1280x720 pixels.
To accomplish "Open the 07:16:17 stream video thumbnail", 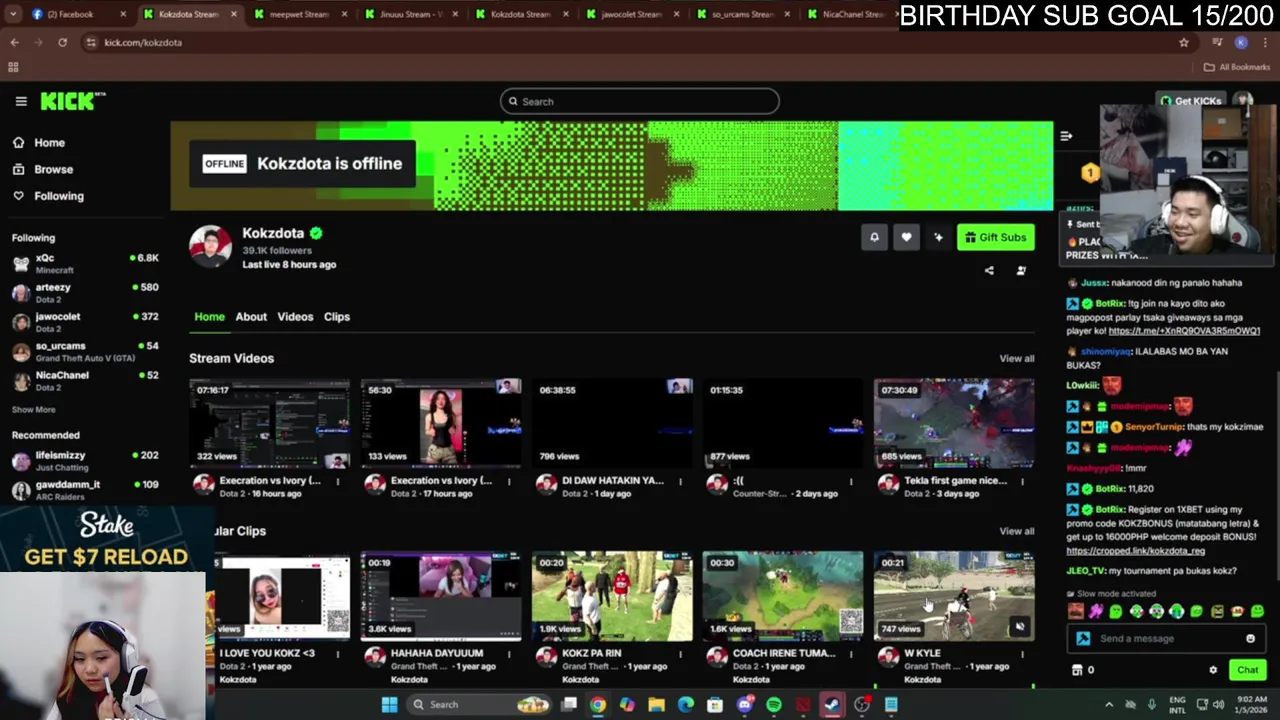I will [x=270, y=423].
